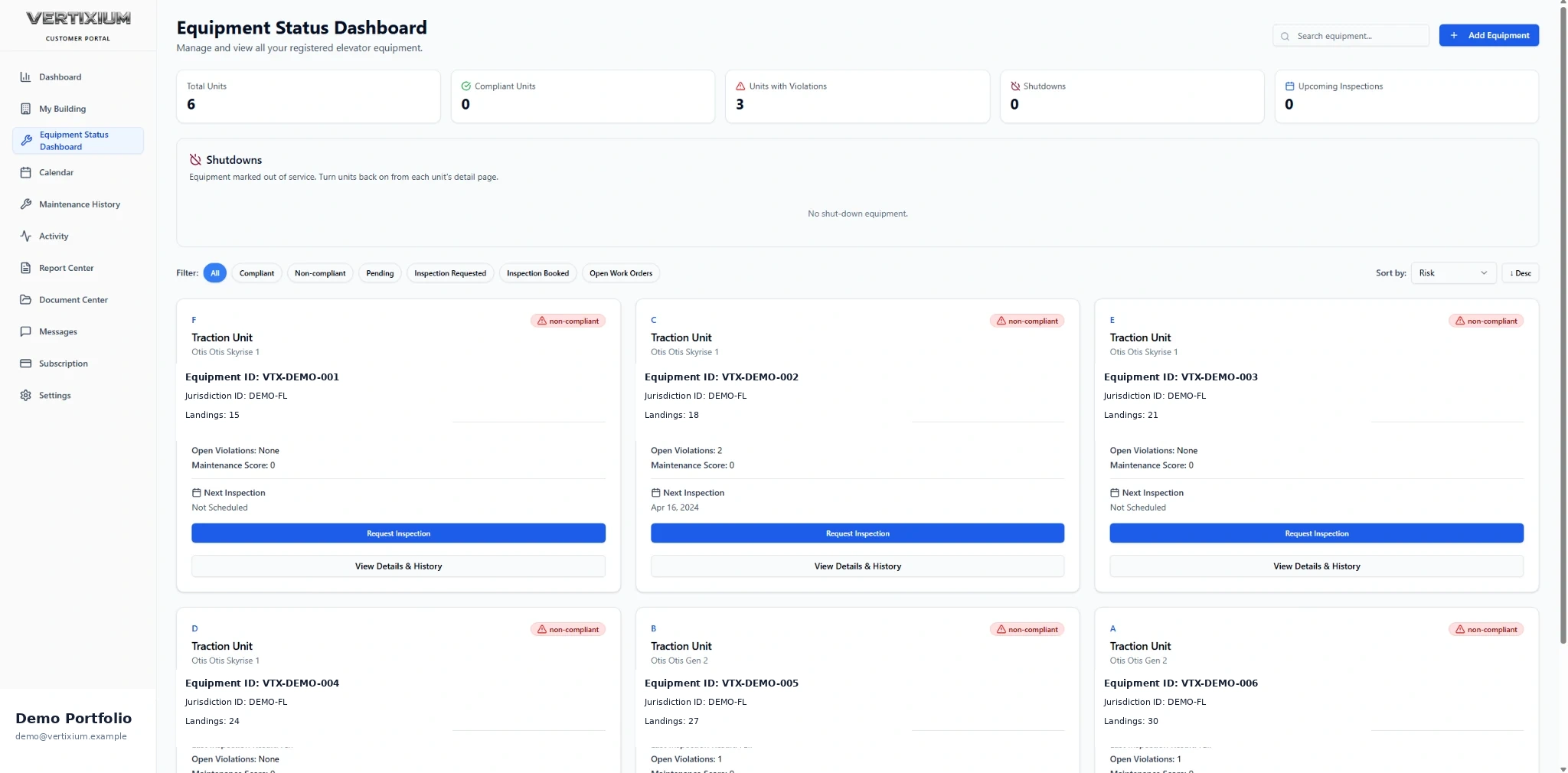The image size is (1568, 773).
Task: Click the Vertixium Customer Portal logo
Action: pos(78,25)
